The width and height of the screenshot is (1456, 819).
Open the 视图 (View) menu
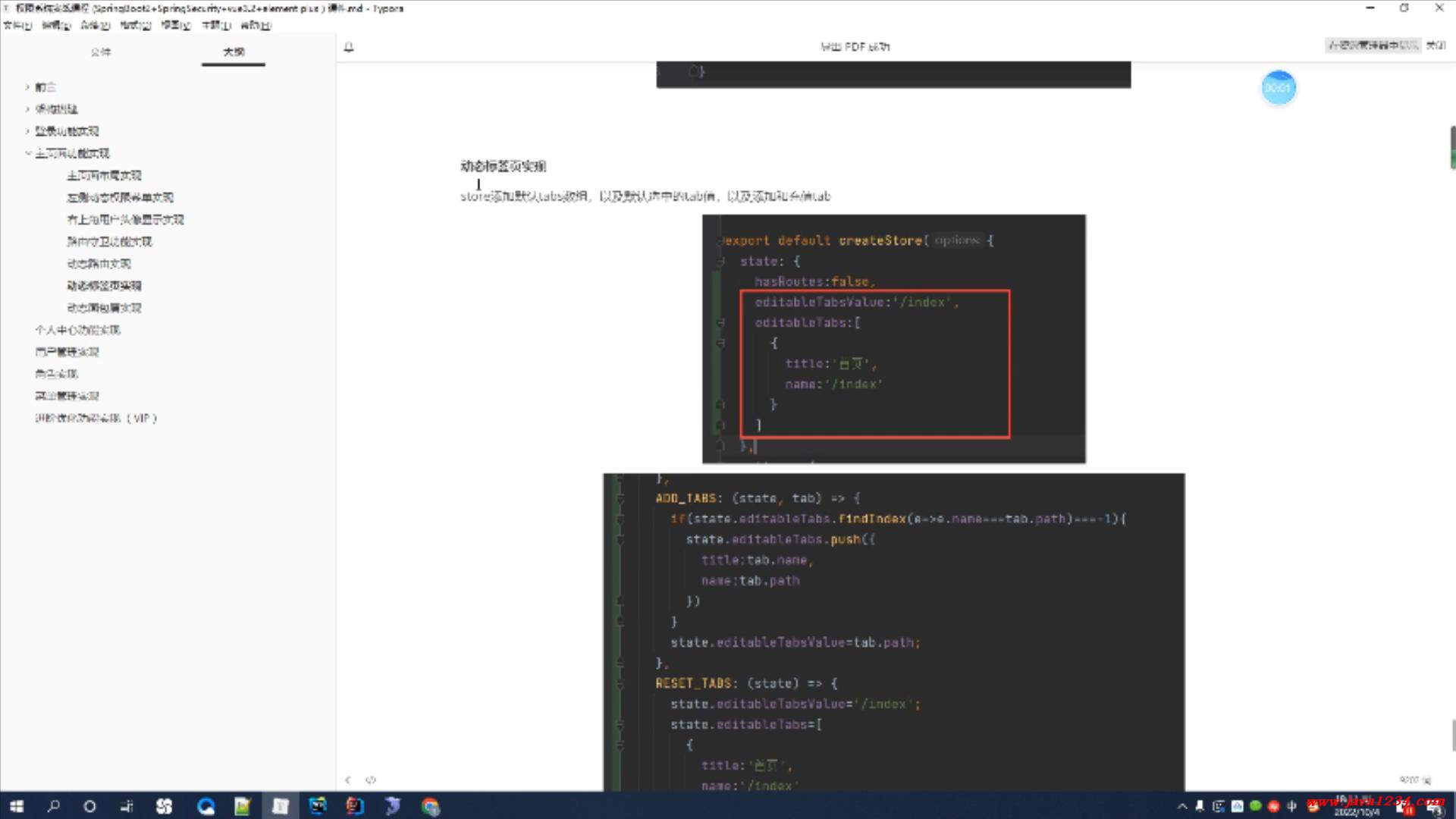pos(175,25)
